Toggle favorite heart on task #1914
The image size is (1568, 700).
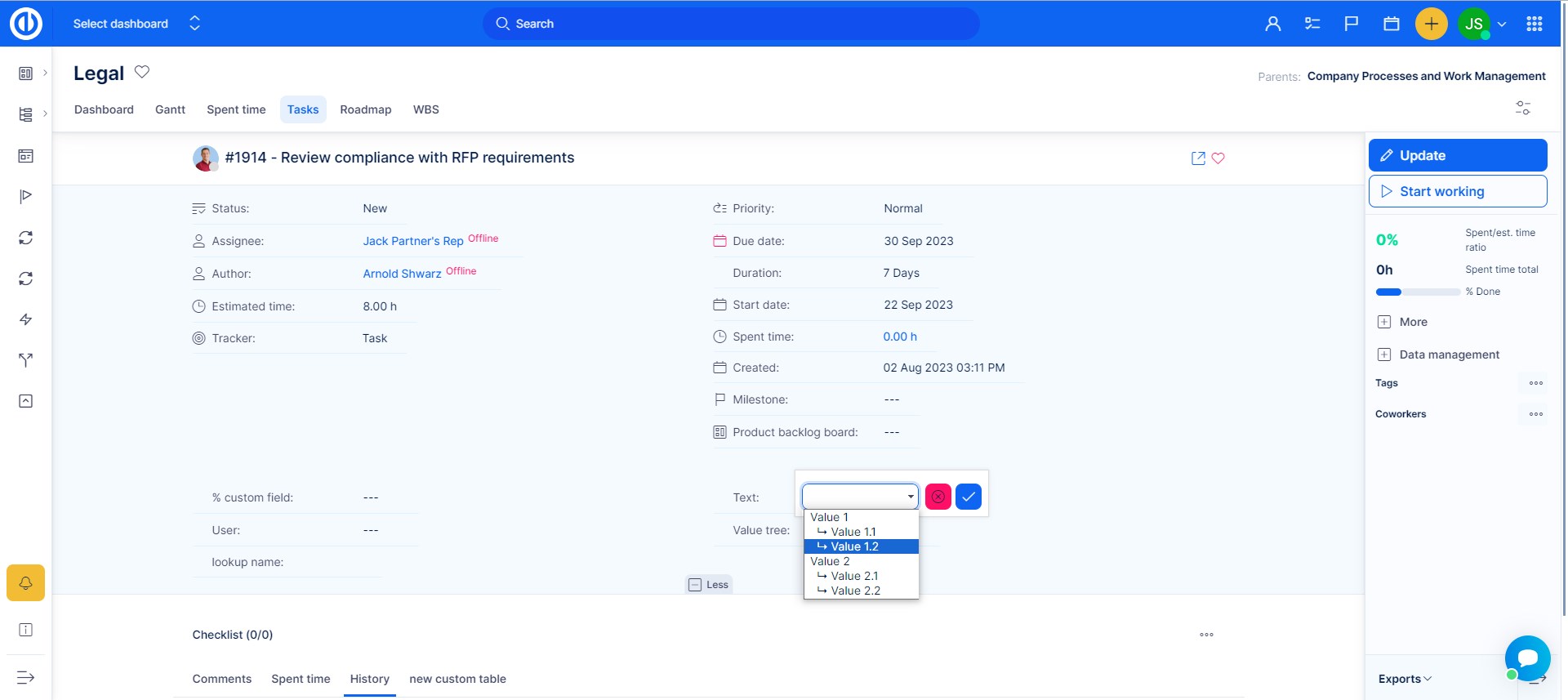coord(1218,158)
